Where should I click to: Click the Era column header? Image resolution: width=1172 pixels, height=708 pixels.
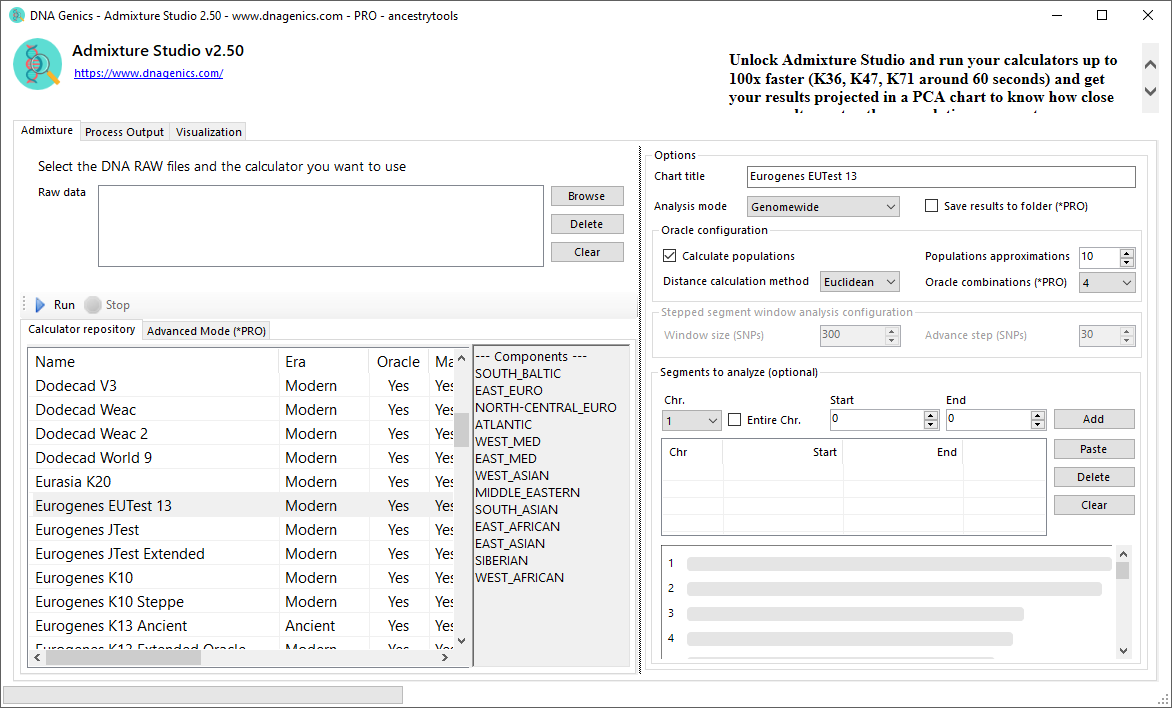pyautogui.click(x=324, y=361)
